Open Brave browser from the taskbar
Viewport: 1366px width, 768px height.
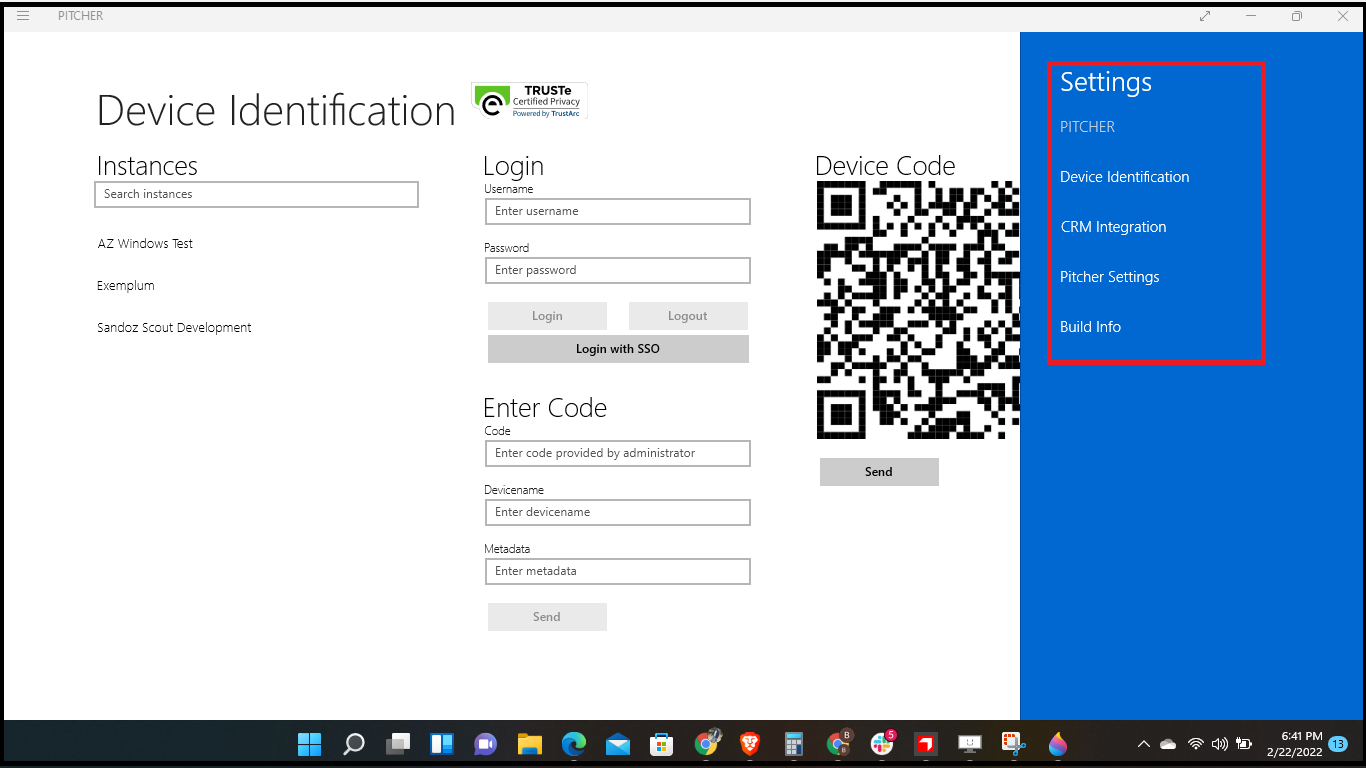tap(749, 744)
